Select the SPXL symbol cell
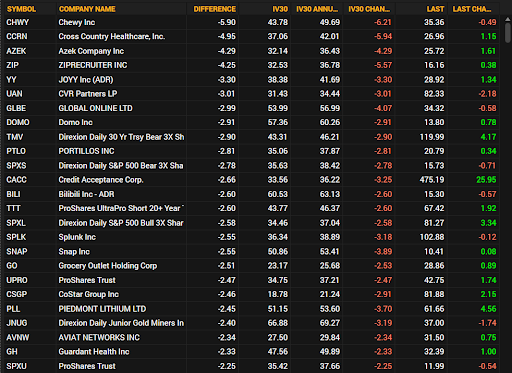The image size is (512, 373). [x=16, y=223]
